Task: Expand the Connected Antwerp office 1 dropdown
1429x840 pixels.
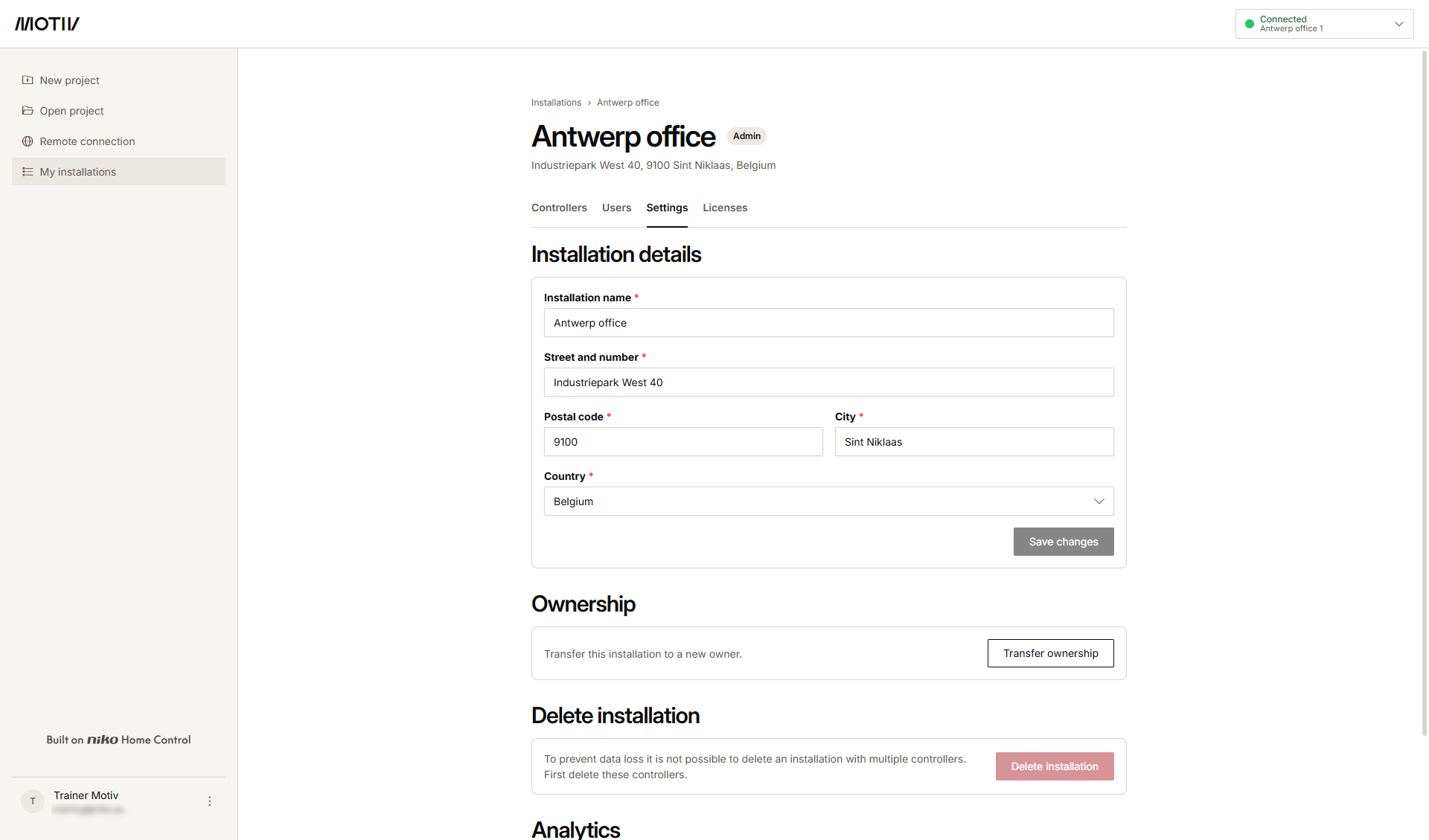Action: 1324,24
